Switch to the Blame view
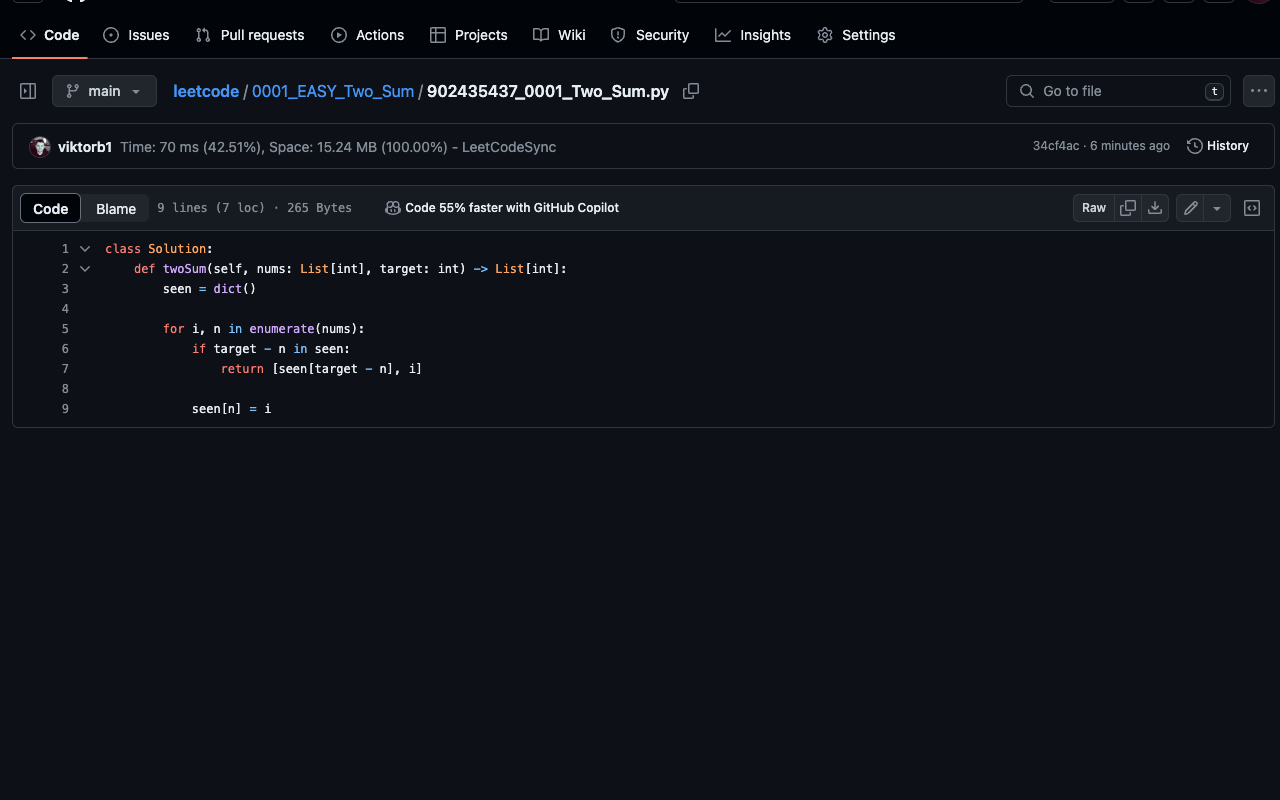This screenshot has height=800, width=1280. [x=115, y=208]
